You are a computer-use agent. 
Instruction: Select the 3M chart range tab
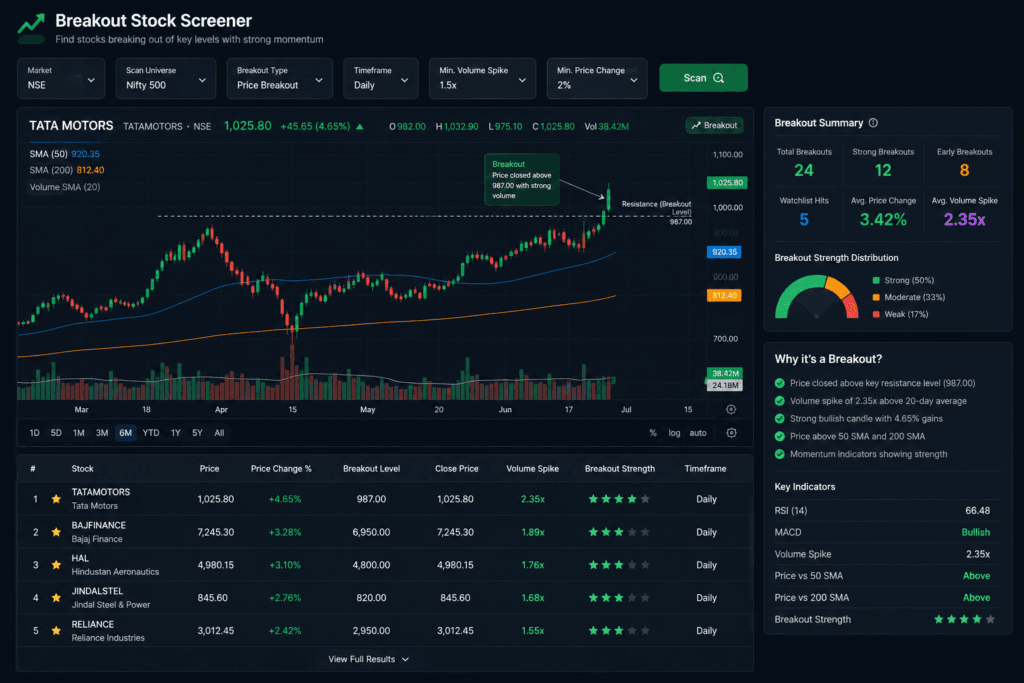coord(102,433)
